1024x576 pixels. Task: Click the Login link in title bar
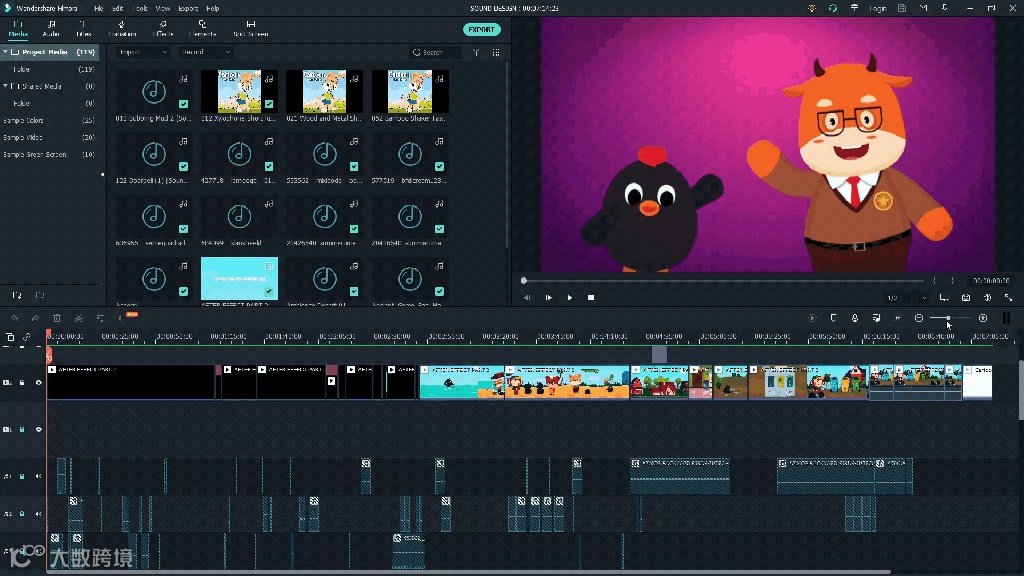point(878,8)
